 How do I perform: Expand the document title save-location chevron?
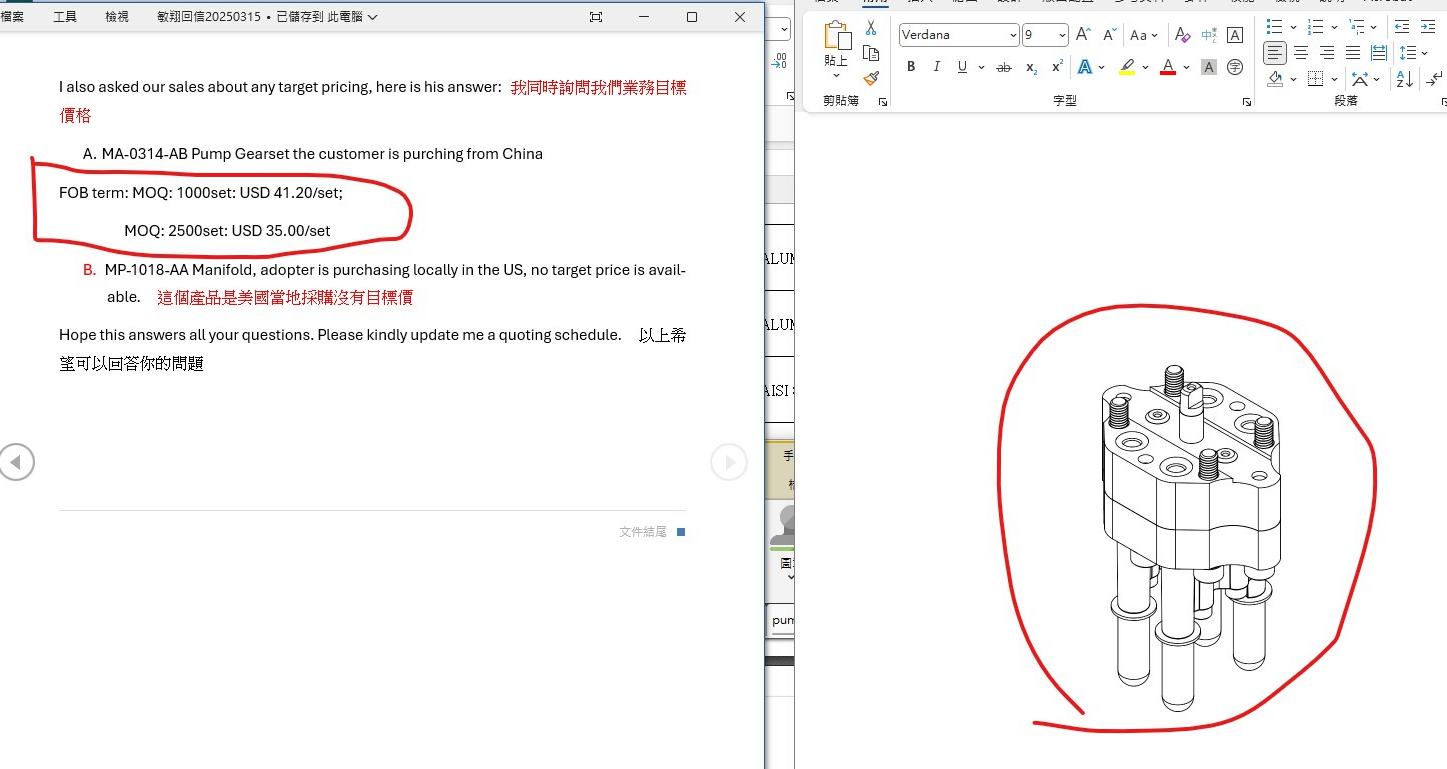tap(372, 17)
